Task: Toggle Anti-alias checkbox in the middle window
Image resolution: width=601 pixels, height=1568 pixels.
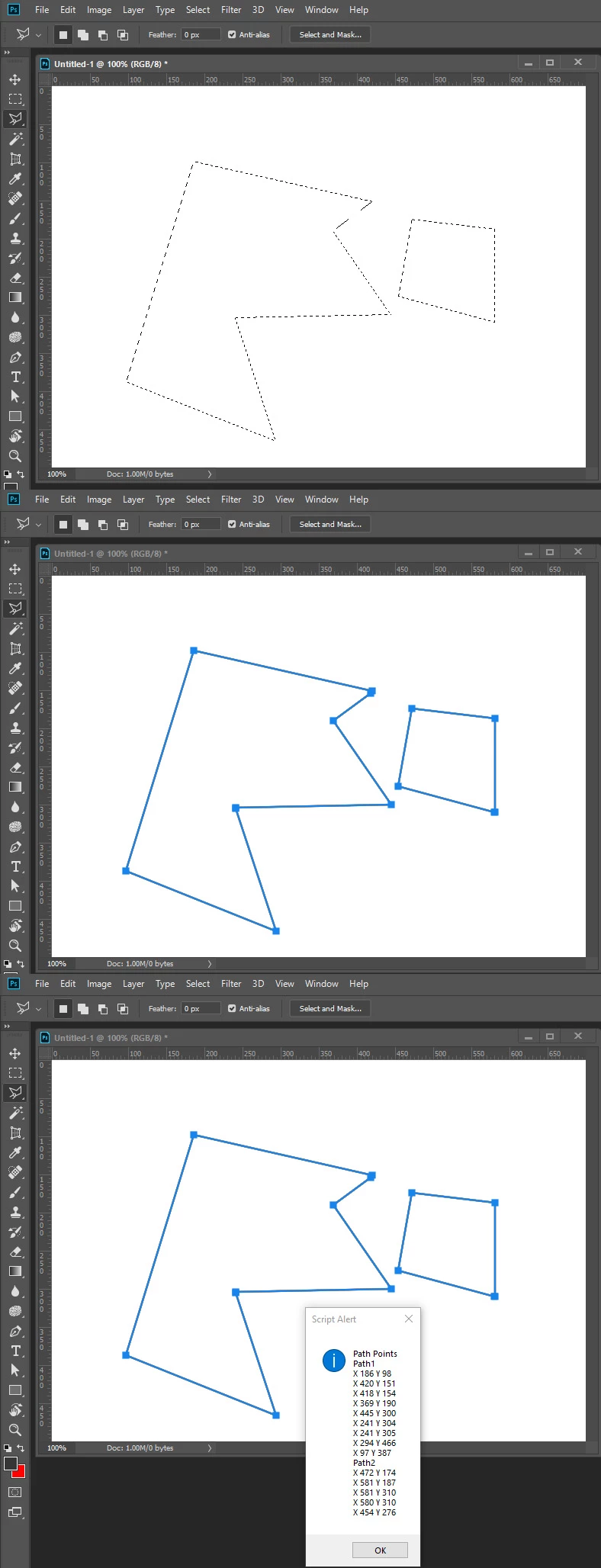Action: tap(232, 524)
